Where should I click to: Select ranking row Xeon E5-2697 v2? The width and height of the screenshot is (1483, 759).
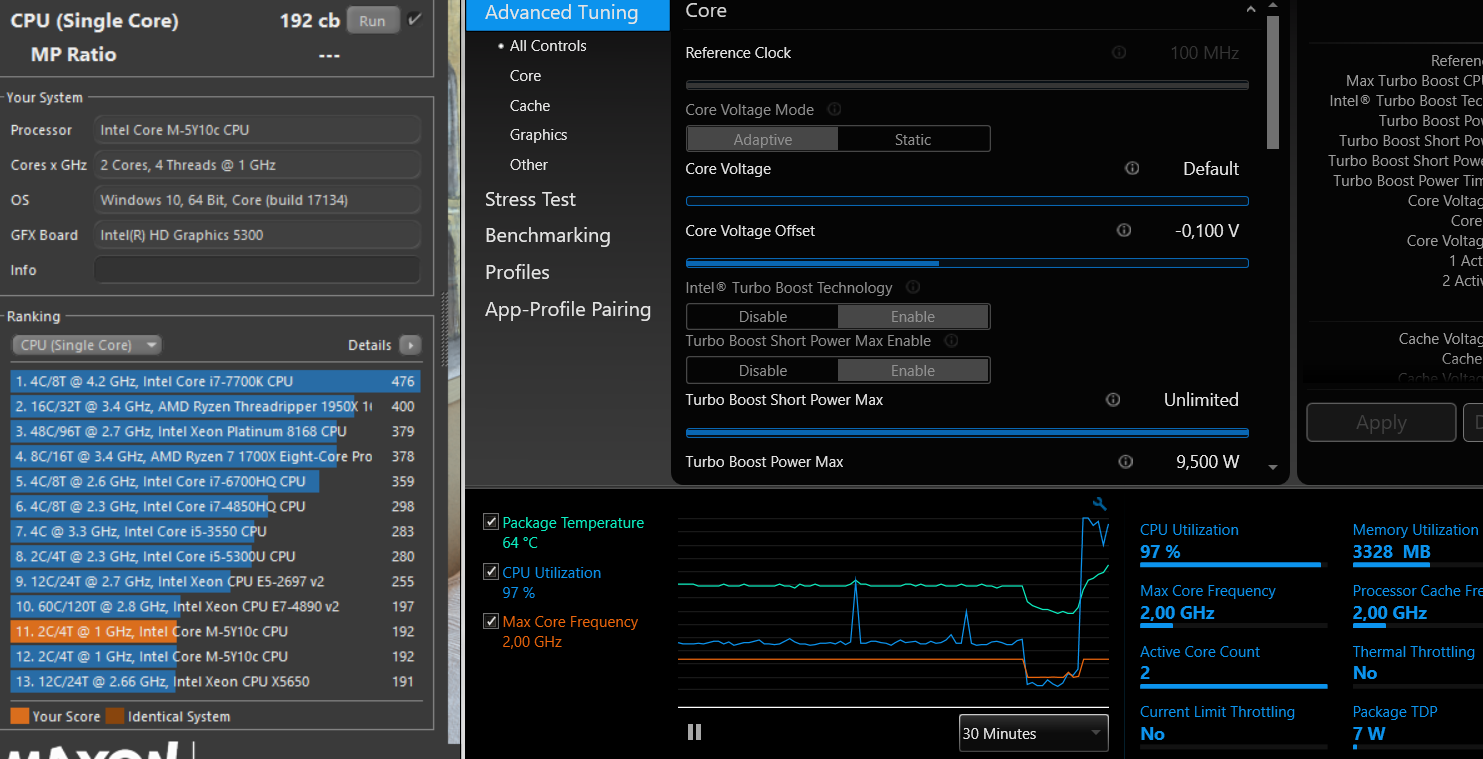click(215, 581)
